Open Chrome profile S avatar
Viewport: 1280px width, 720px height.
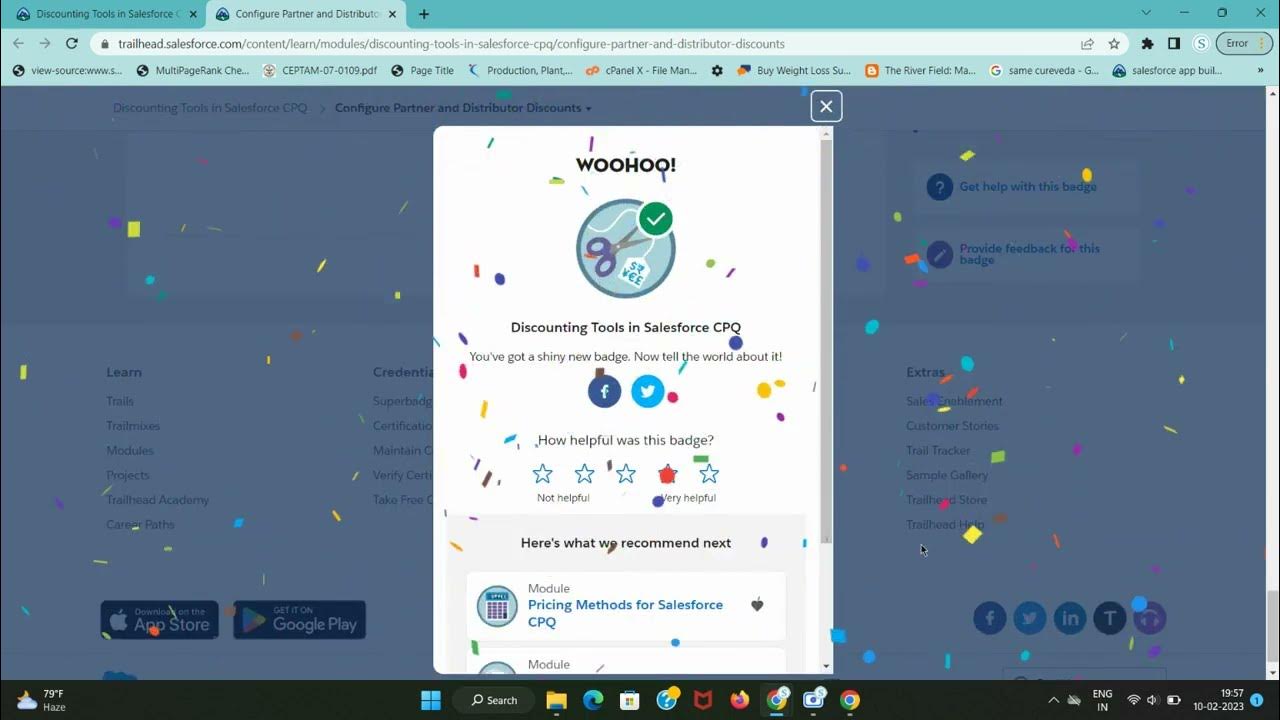click(1201, 44)
